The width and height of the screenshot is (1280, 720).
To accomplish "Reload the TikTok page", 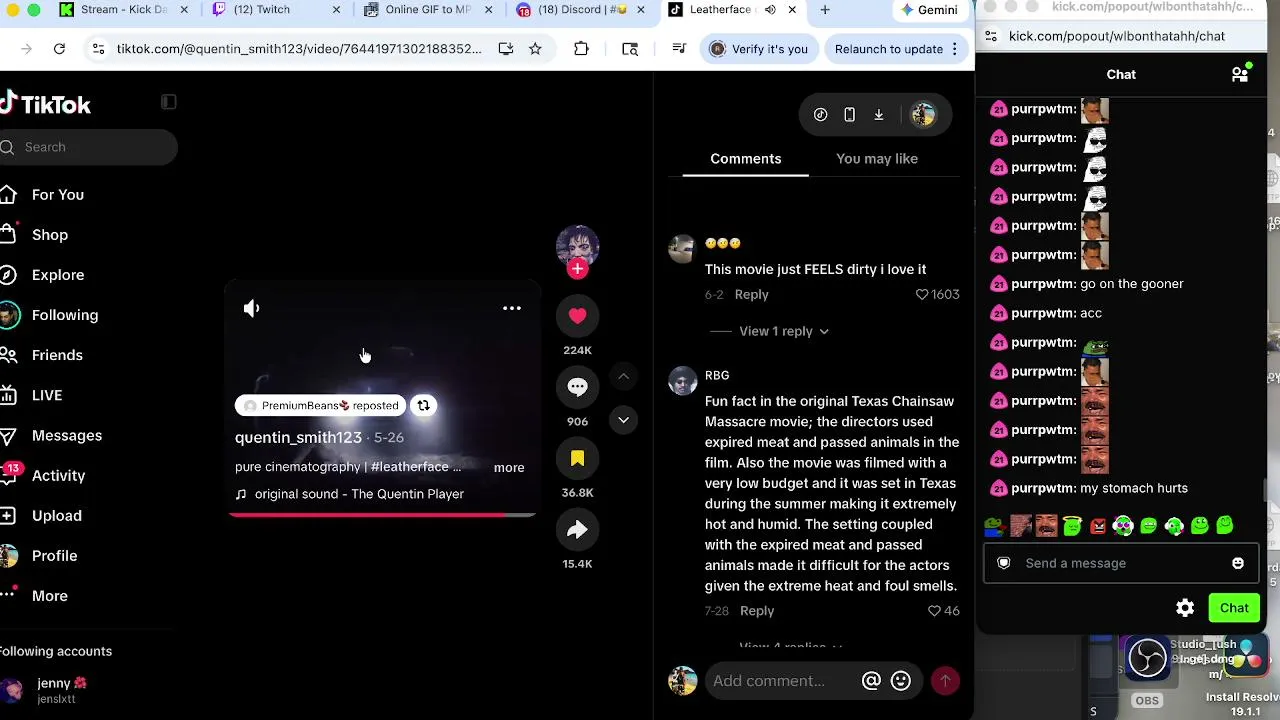I will pos(59,49).
